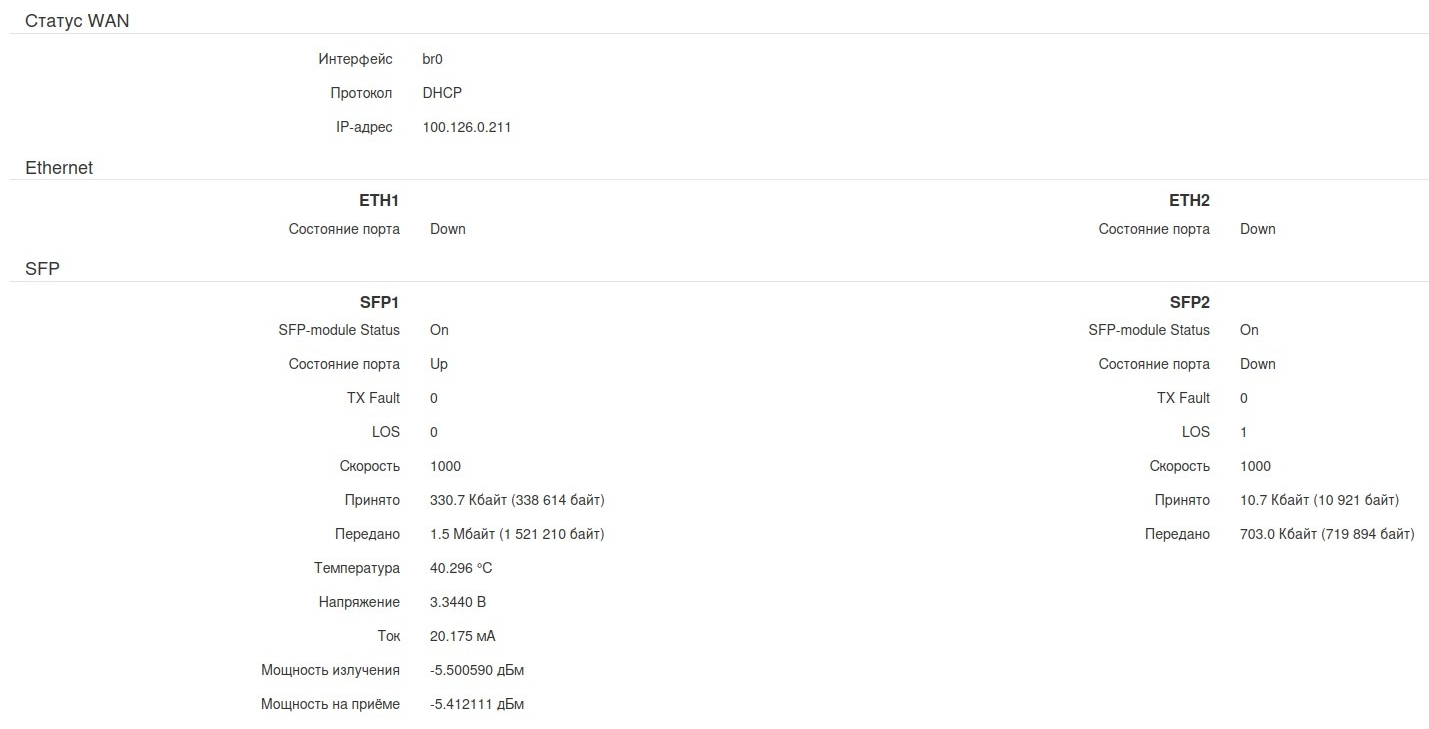Viewport: 1429px width, 729px height.
Task: Click the SFP2 column heading
Action: 1189,303
